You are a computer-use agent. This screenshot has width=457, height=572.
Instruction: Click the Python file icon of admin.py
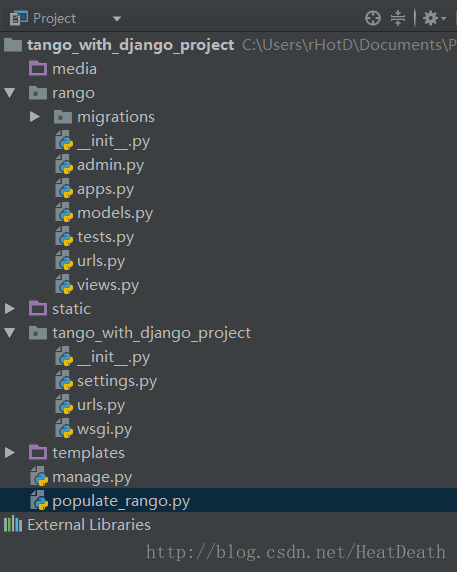click(x=64, y=165)
